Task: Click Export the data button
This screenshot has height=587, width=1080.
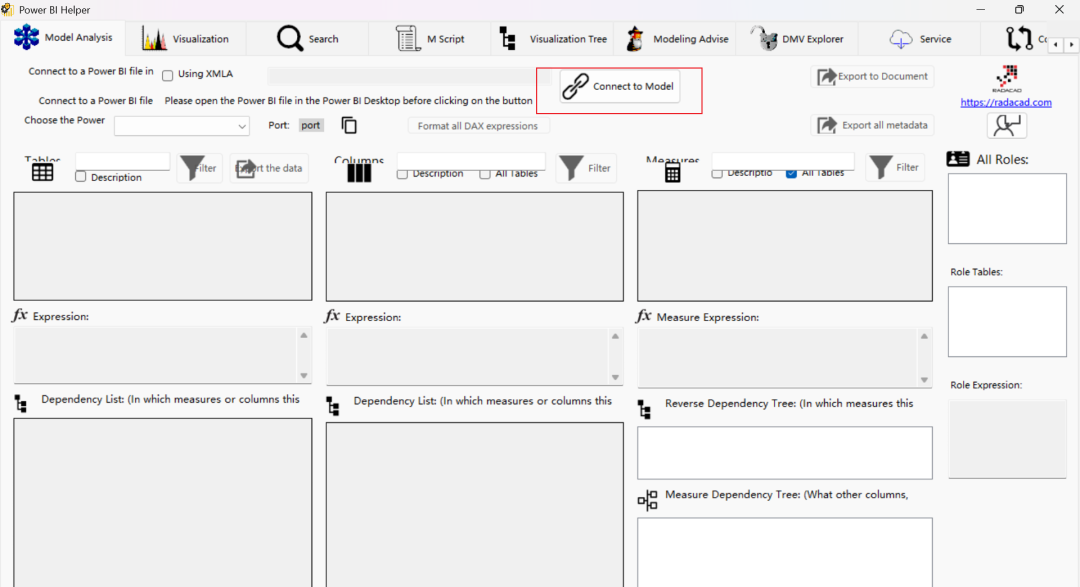Action: 269,168
